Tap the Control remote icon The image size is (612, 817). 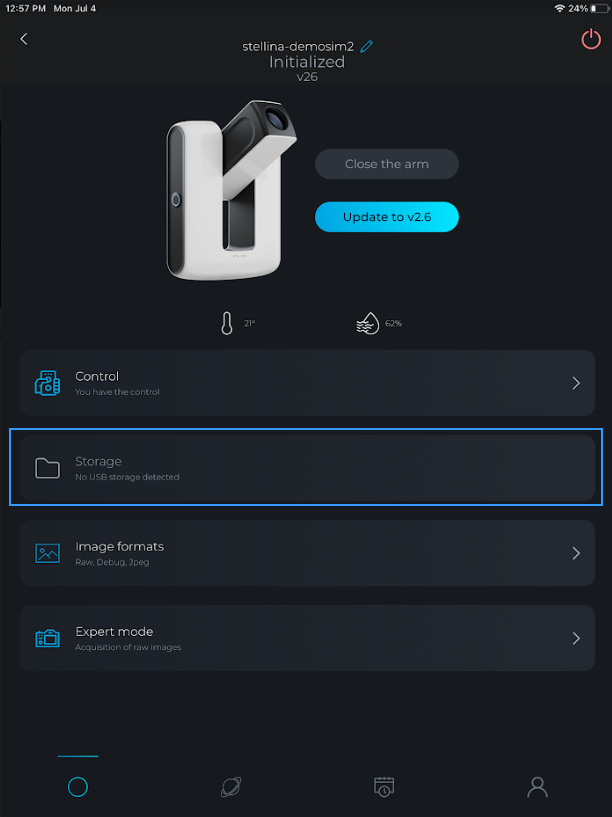coord(47,383)
